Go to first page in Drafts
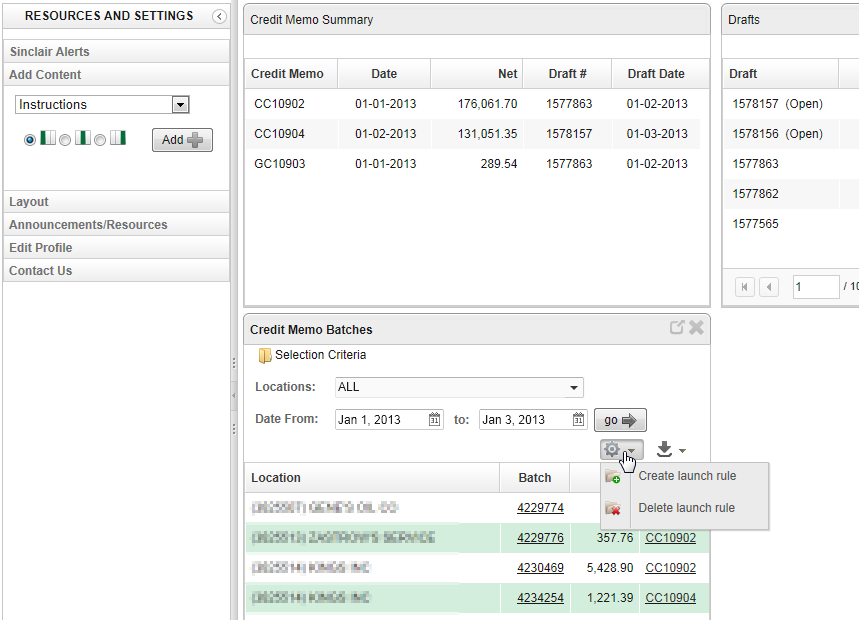The width and height of the screenshot is (859, 620). point(745,287)
